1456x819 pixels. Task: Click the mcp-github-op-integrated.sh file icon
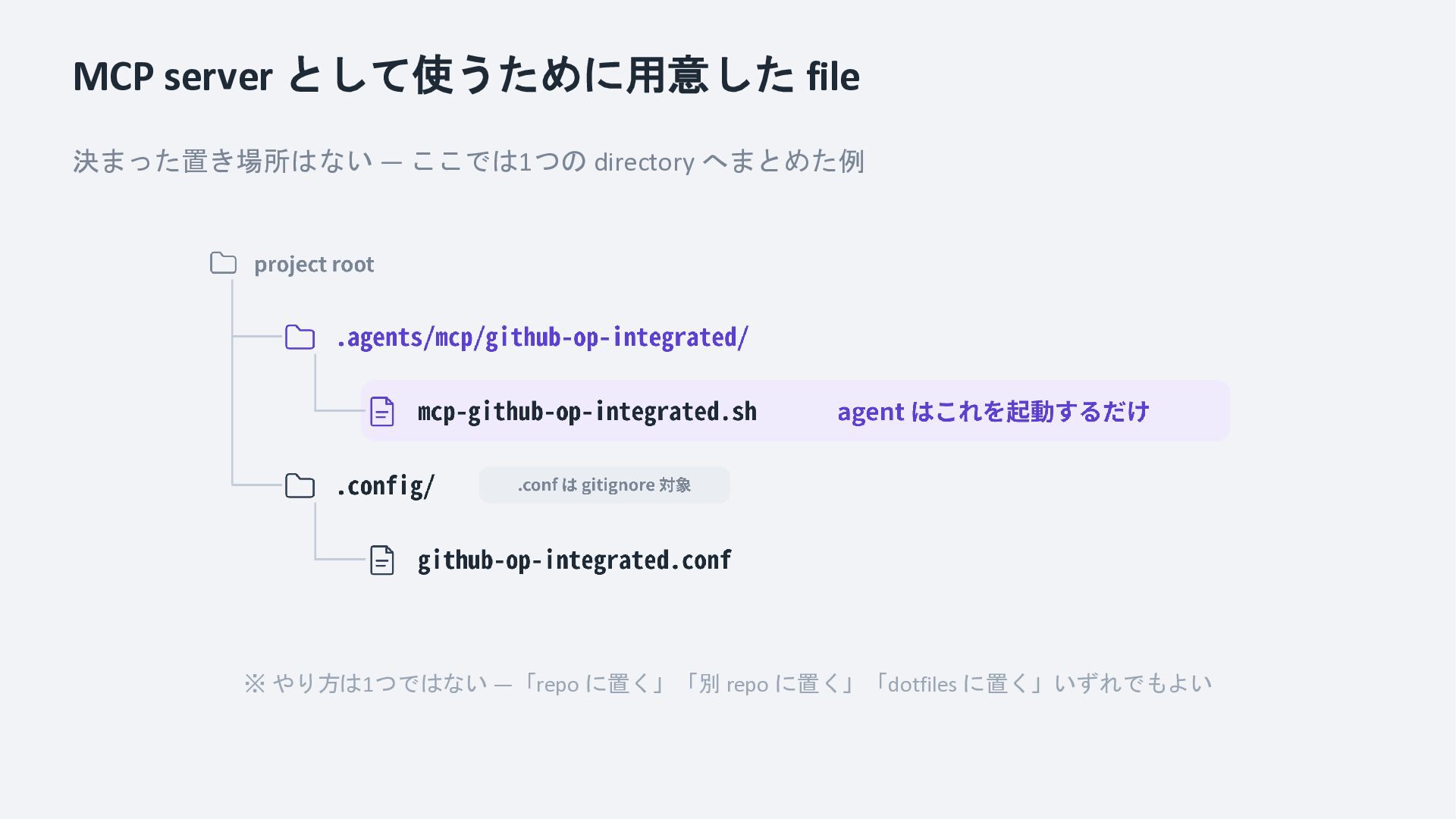[381, 411]
